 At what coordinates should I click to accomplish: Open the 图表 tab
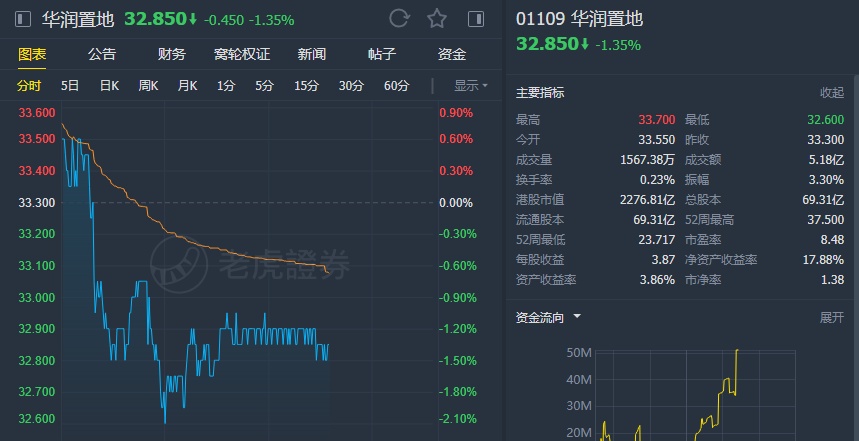32,54
